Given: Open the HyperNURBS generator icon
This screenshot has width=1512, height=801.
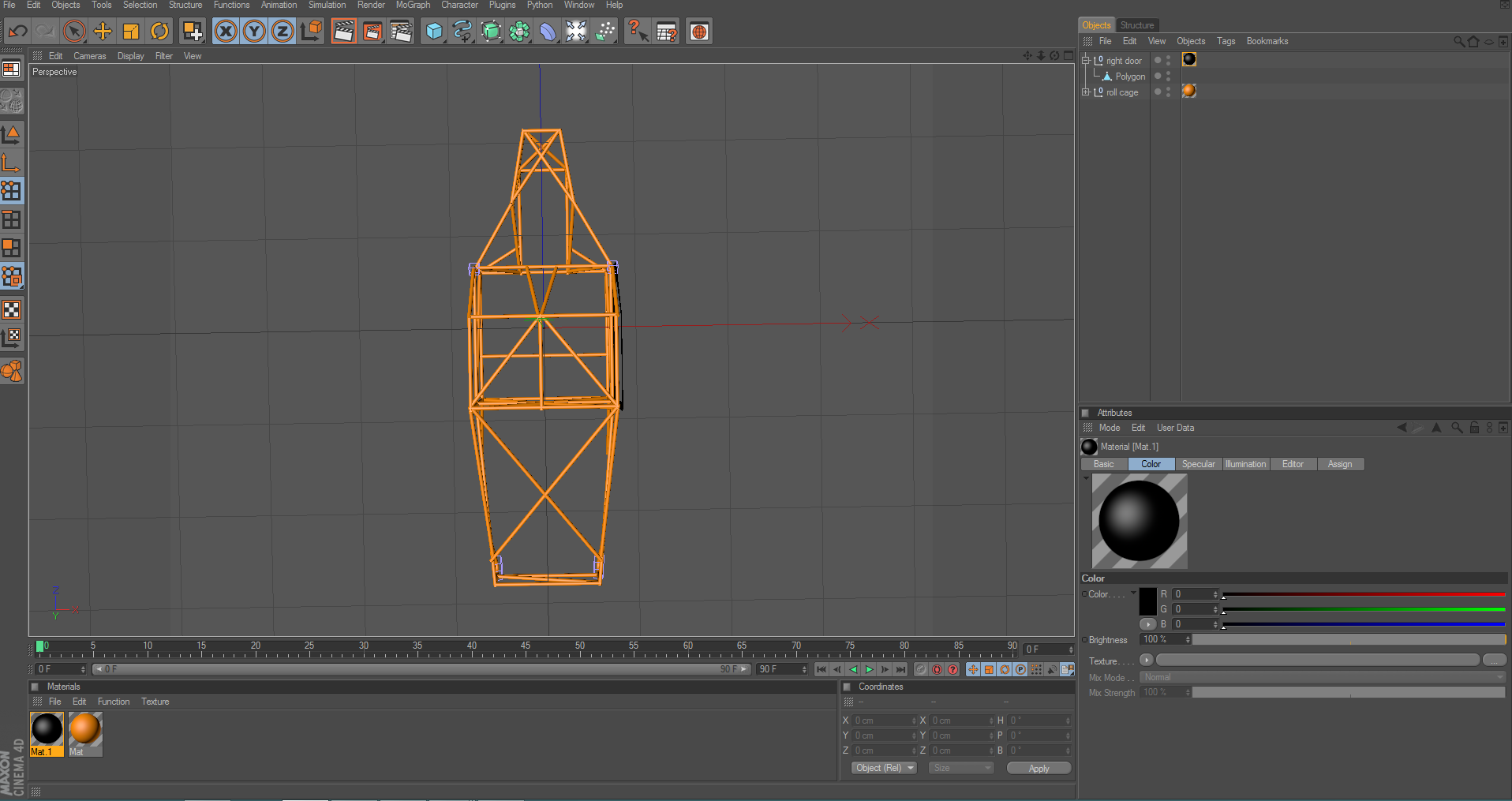Looking at the screenshot, I should click(491, 32).
